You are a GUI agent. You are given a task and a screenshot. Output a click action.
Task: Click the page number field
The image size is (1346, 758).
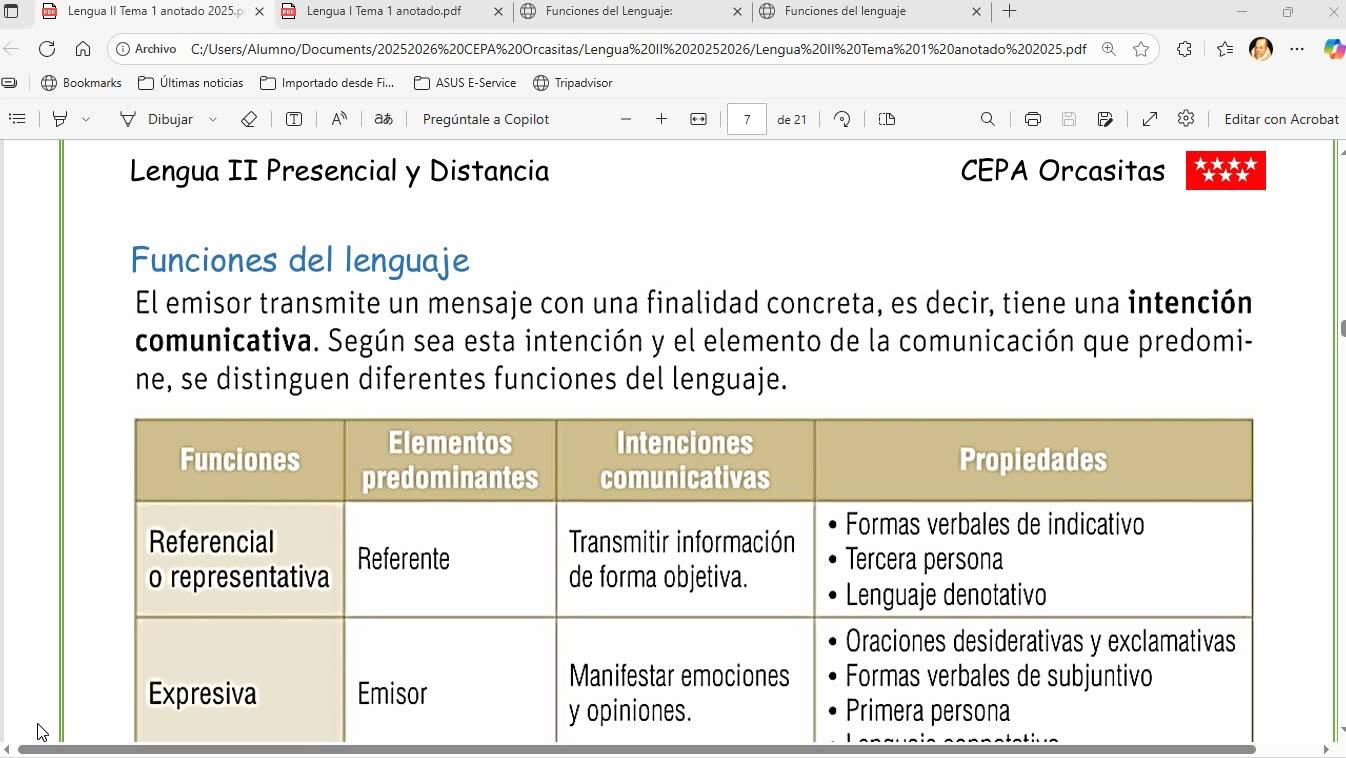tap(746, 119)
